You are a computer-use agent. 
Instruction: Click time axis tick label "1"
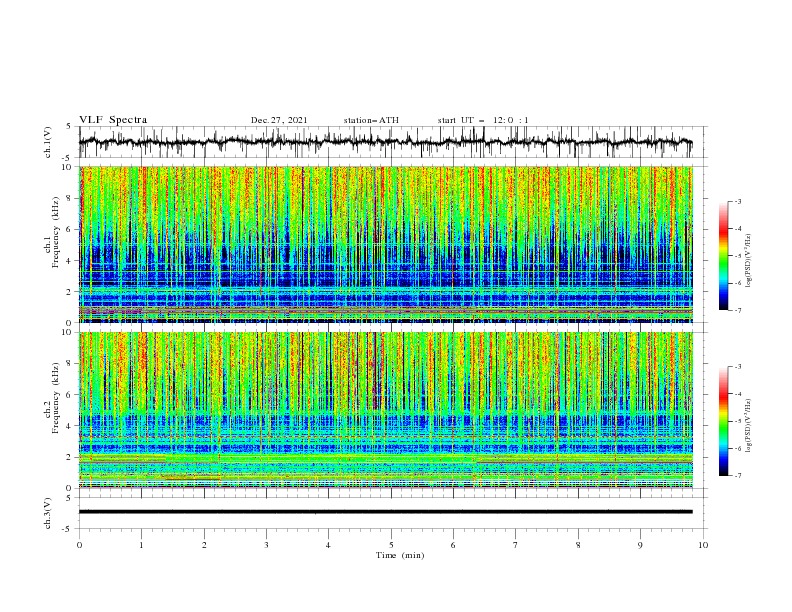tap(142, 545)
